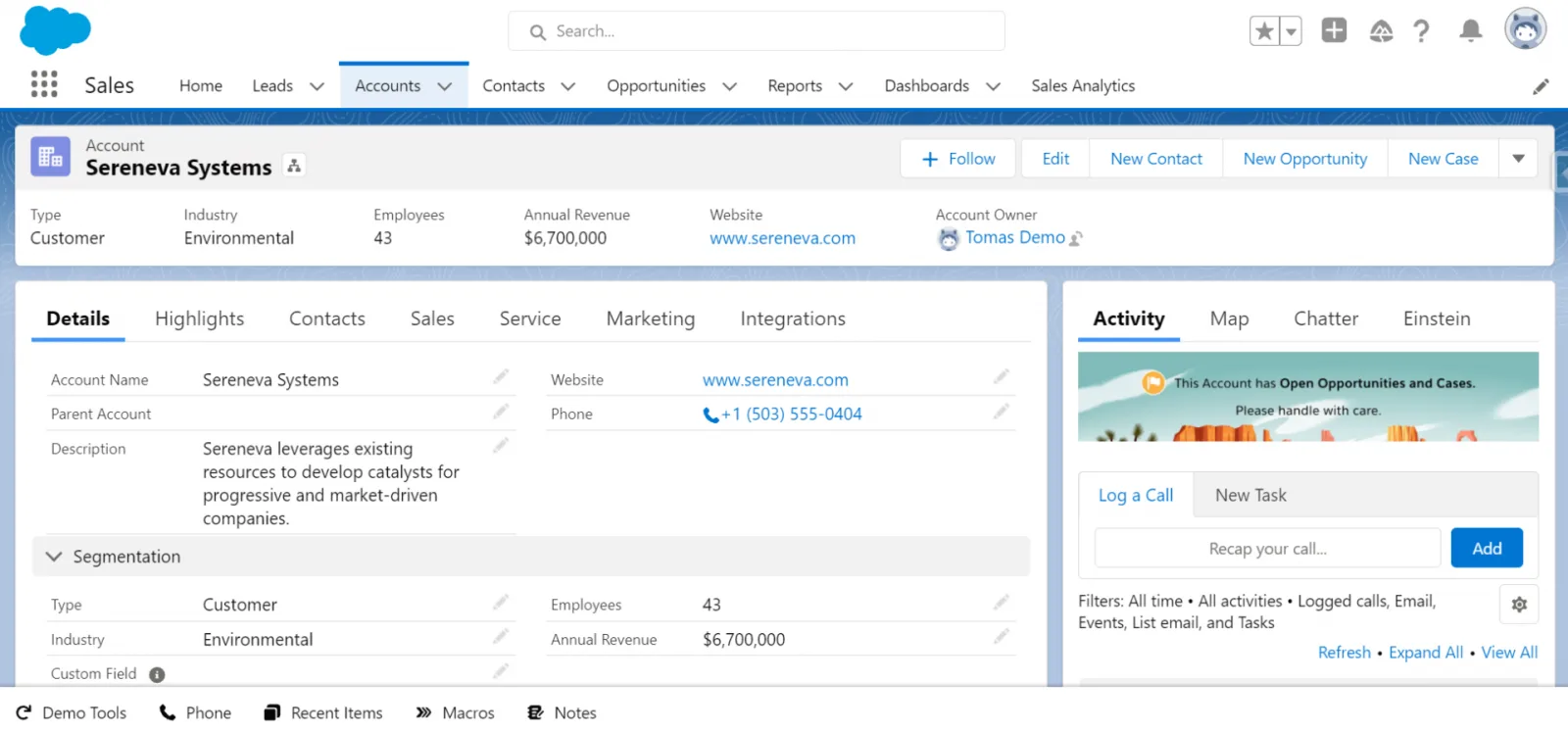Switch to the Highlights tab
This screenshot has height=732, width=1568.
pyautogui.click(x=199, y=318)
